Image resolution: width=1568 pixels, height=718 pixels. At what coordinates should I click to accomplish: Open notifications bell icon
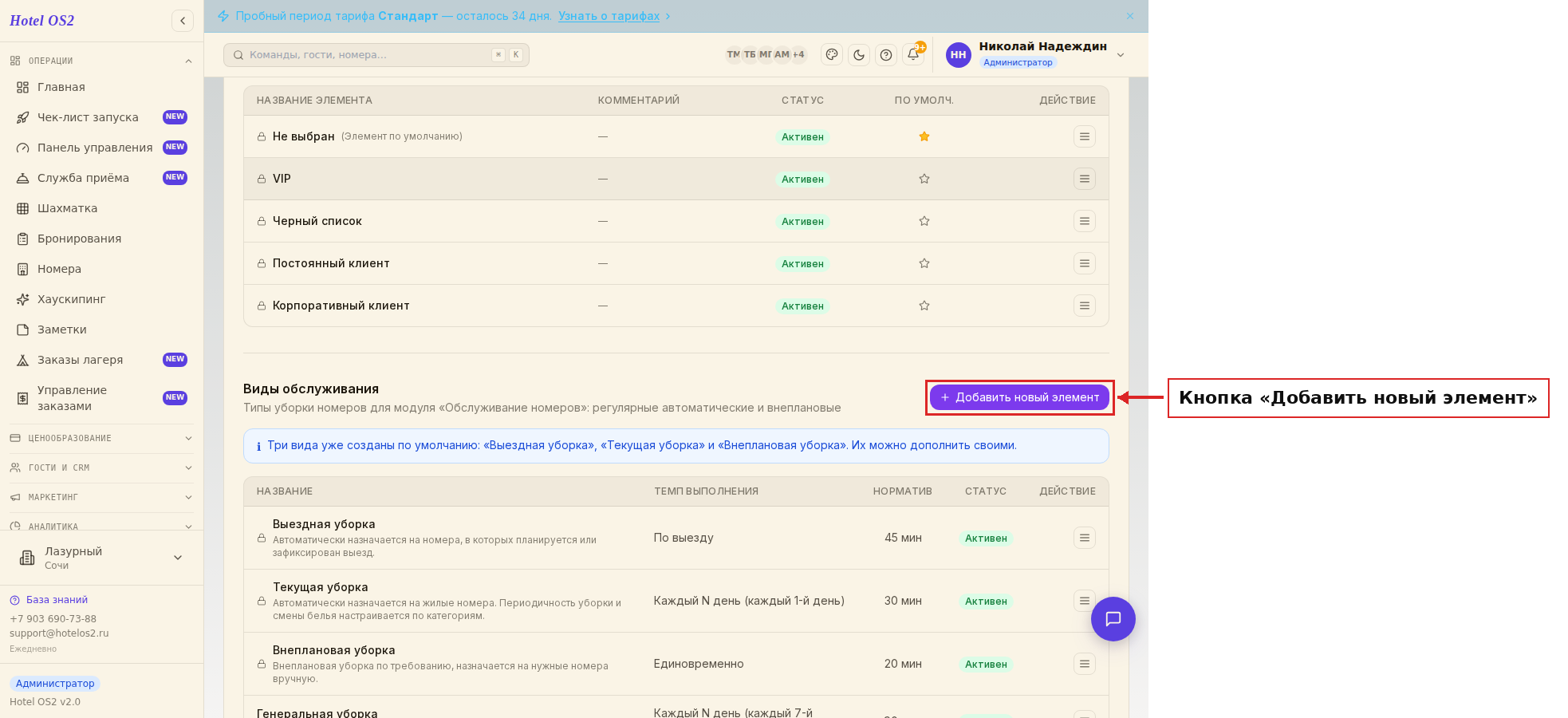[913, 54]
